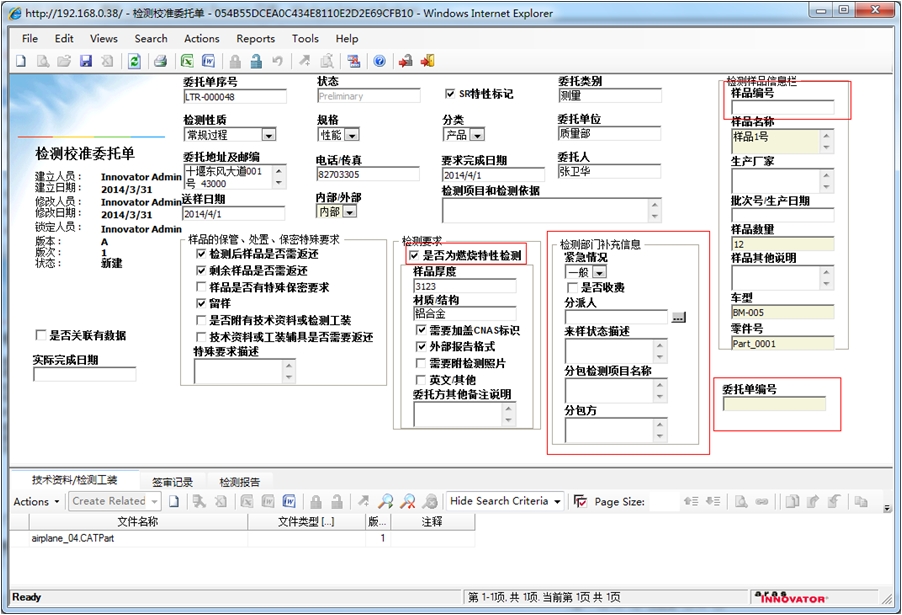The image size is (902, 615).
Task: Click the 样品数量 field showing 12
Action: click(782, 244)
